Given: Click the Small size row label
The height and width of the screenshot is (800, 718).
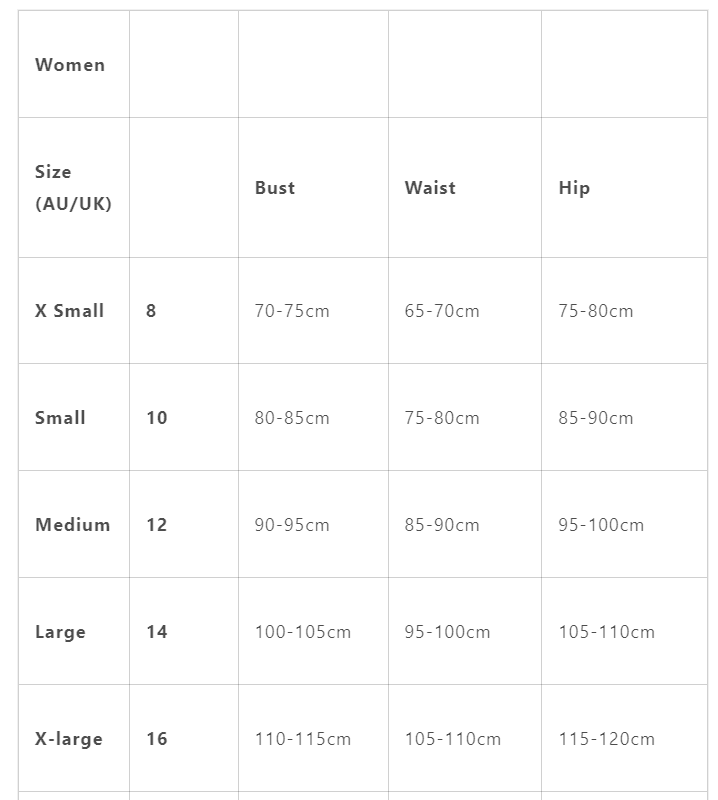Looking at the screenshot, I should coord(60,418).
